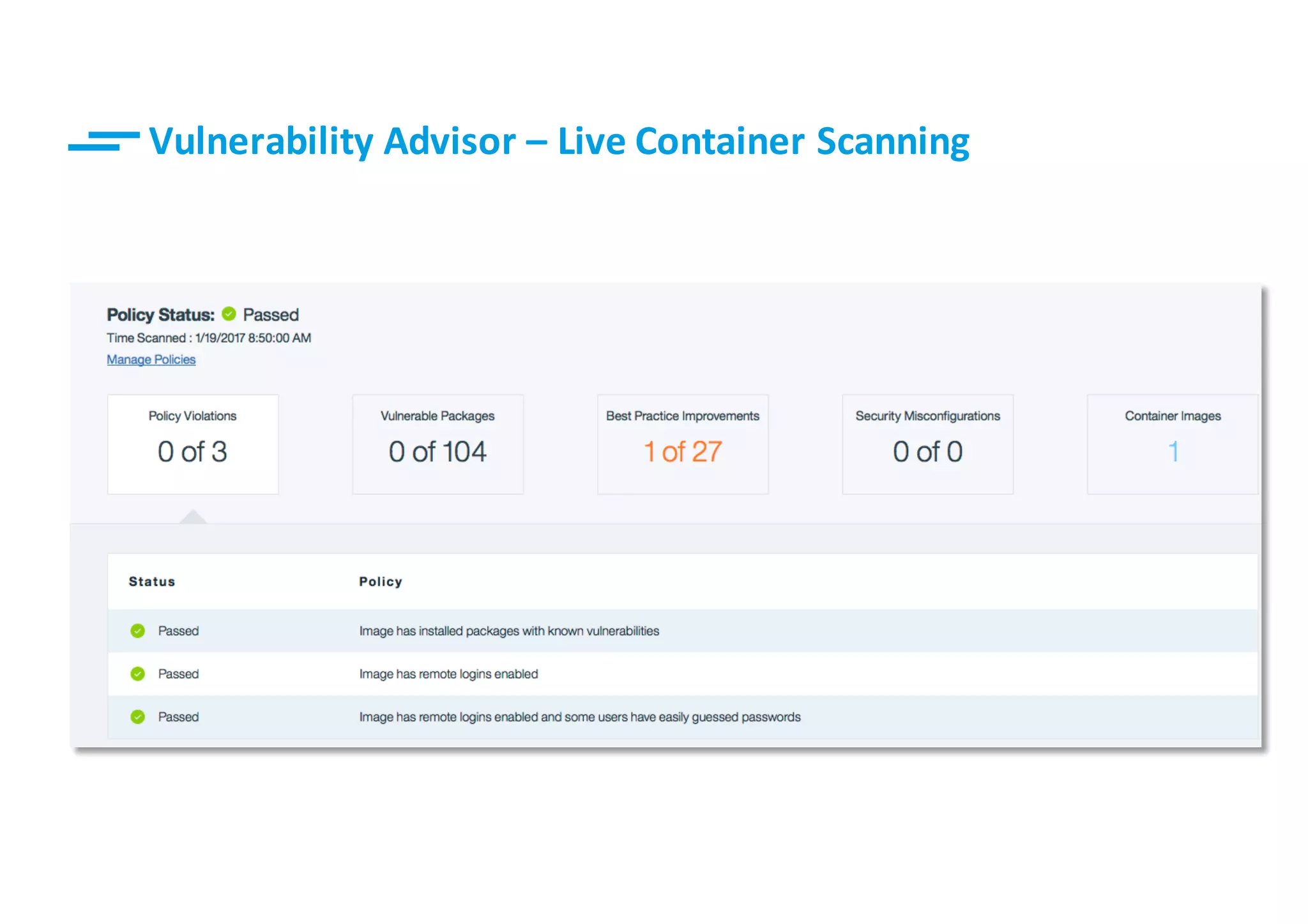Click the Status column header

pyautogui.click(x=152, y=582)
